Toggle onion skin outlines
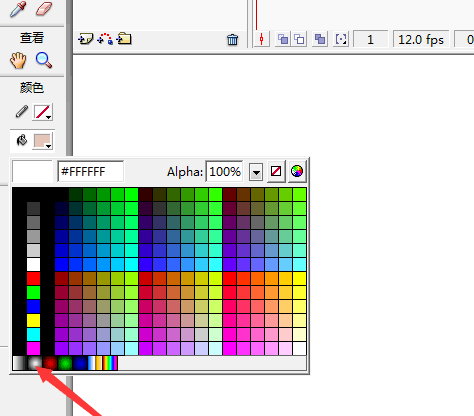474x416 pixels. click(299, 39)
